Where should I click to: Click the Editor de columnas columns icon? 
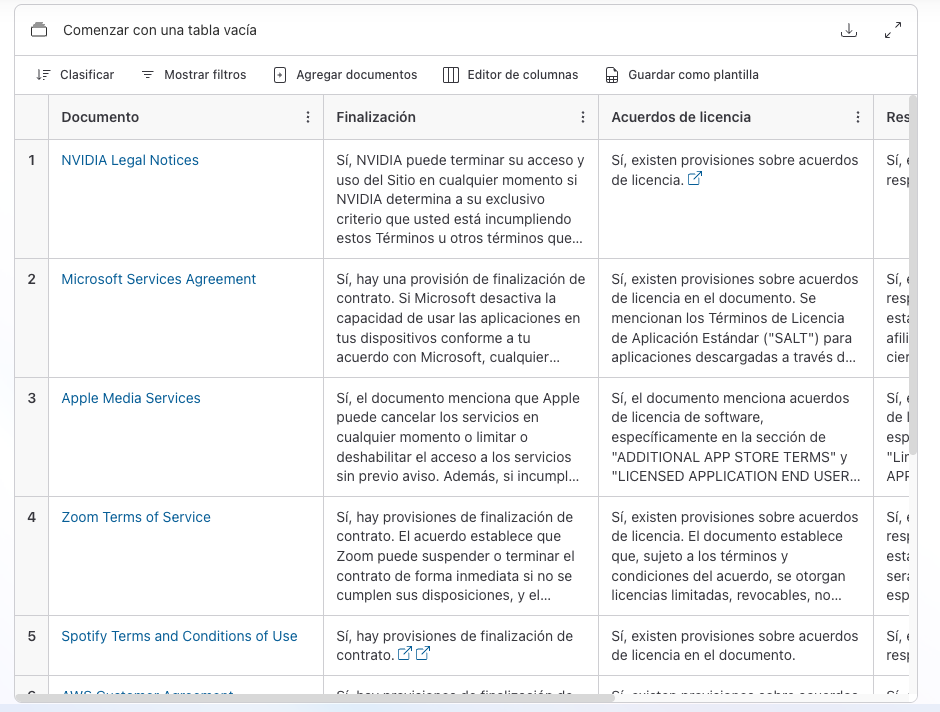tap(451, 75)
